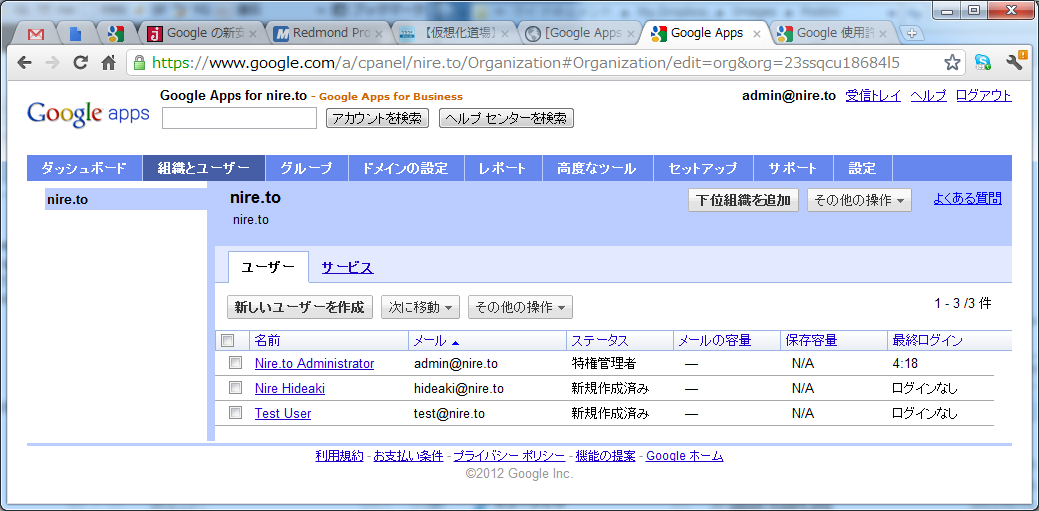Click the お支払い条件 footer link
The image size is (1039, 511).
pos(408,456)
